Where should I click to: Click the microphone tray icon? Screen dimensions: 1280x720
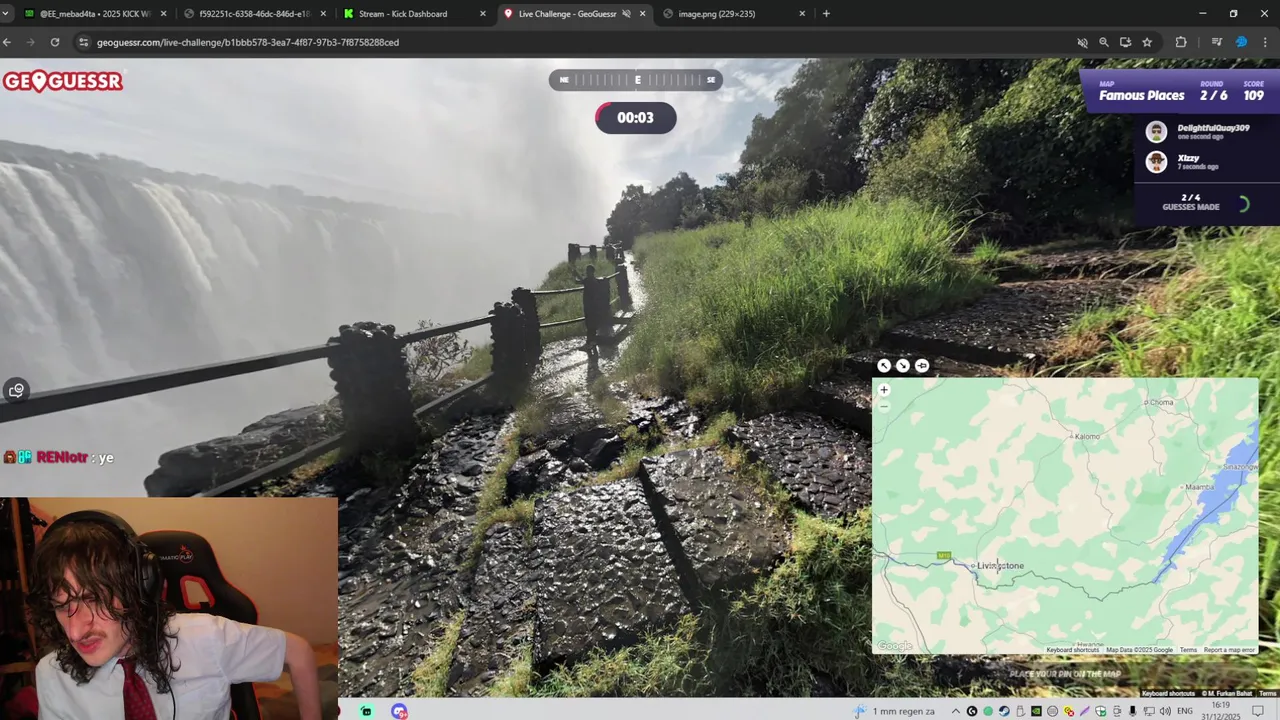coord(1132,711)
